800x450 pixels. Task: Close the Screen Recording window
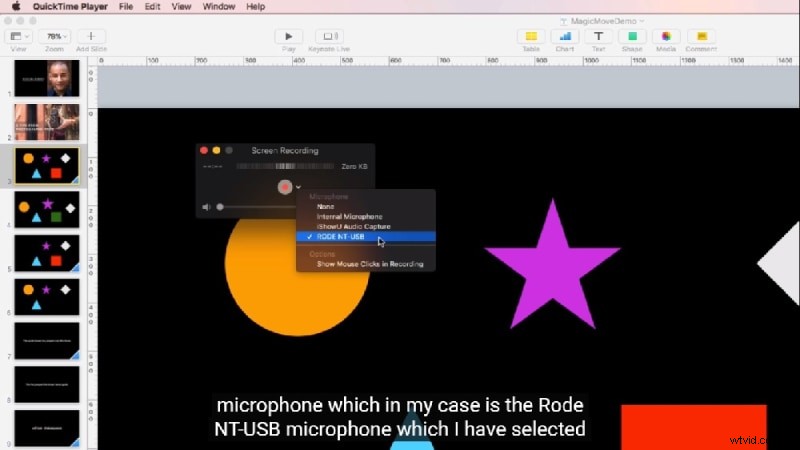click(x=204, y=151)
